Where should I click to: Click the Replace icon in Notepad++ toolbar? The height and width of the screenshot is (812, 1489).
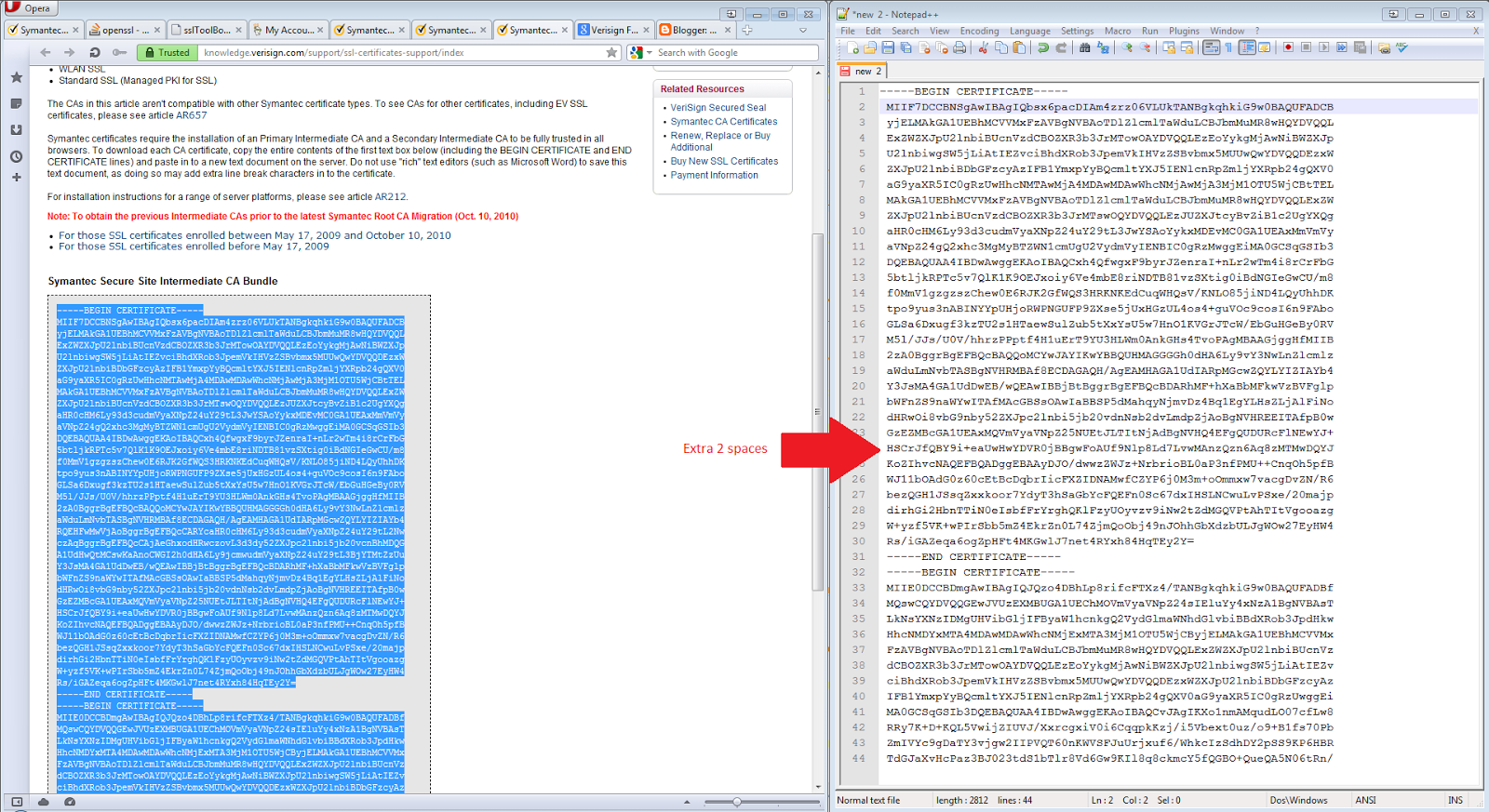point(1103,47)
